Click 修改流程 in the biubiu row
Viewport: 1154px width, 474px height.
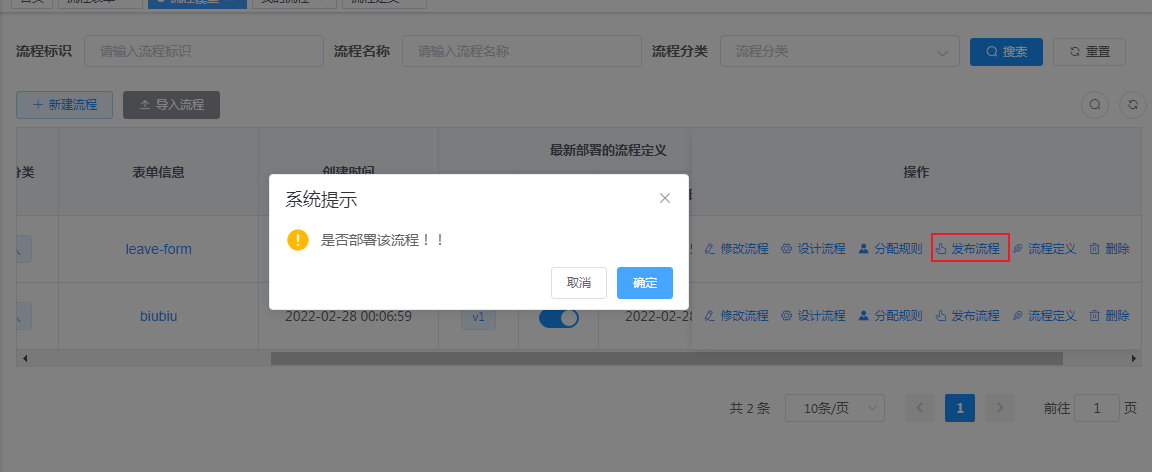click(736, 316)
